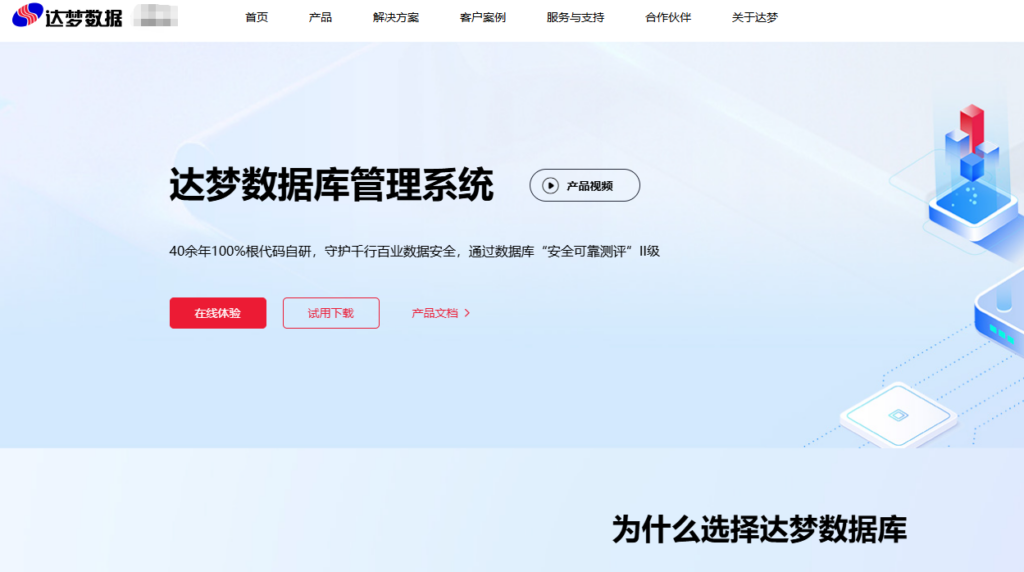Viewport: 1024px width, 572px height.
Task: Open the 首页 nav item
Action: (x=257, y=18)
